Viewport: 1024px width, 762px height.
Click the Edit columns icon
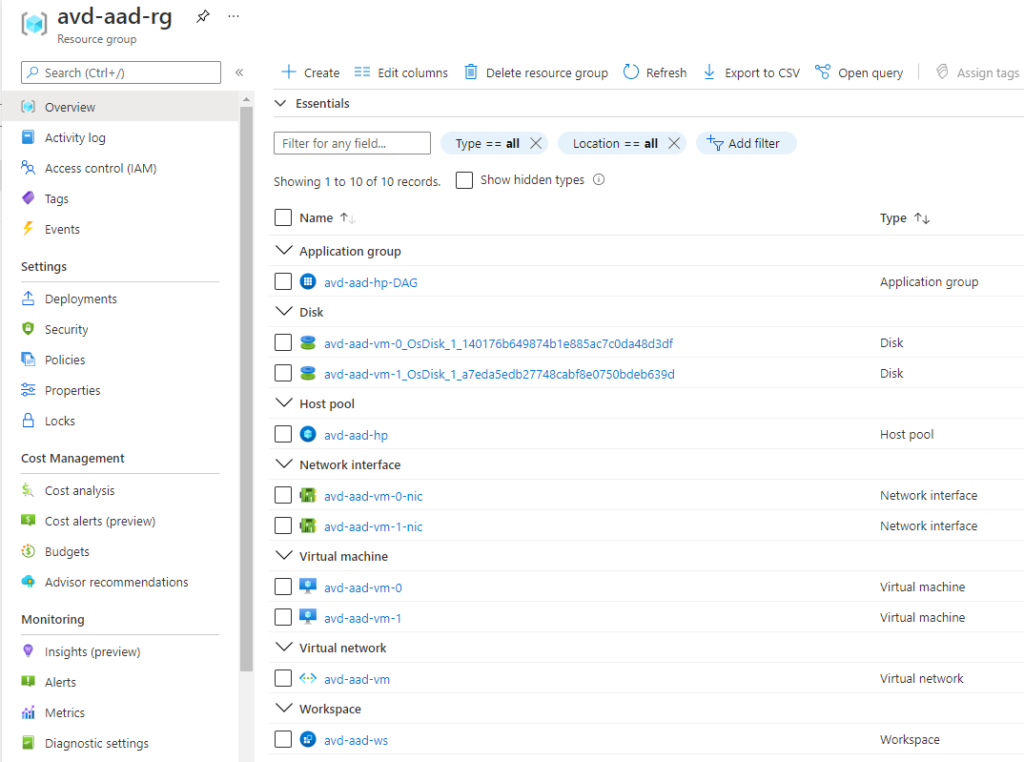(x=362, y=72)
